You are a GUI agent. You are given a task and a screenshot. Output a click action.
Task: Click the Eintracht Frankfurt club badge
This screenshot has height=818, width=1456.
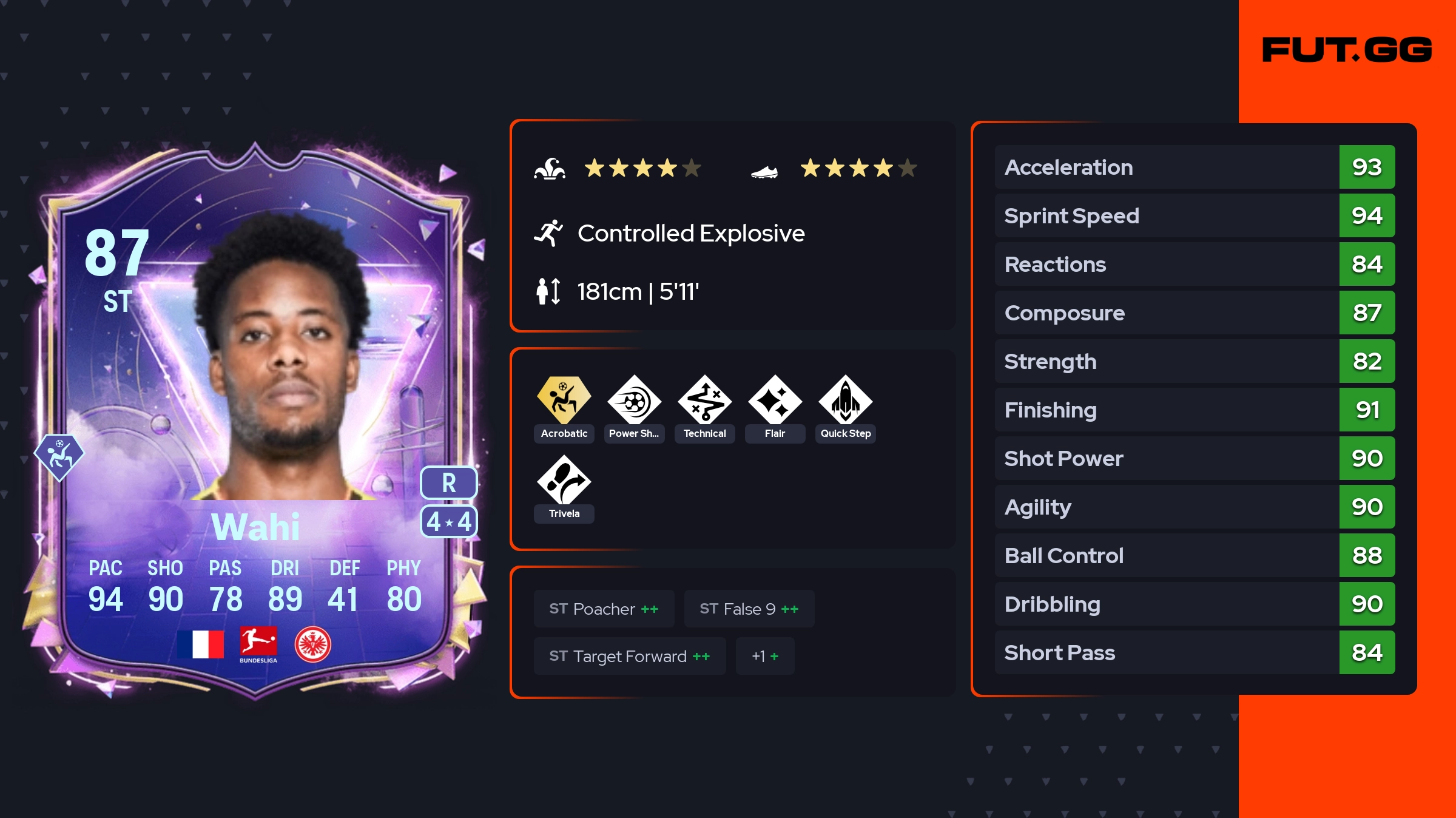click(x=313, y=644)
